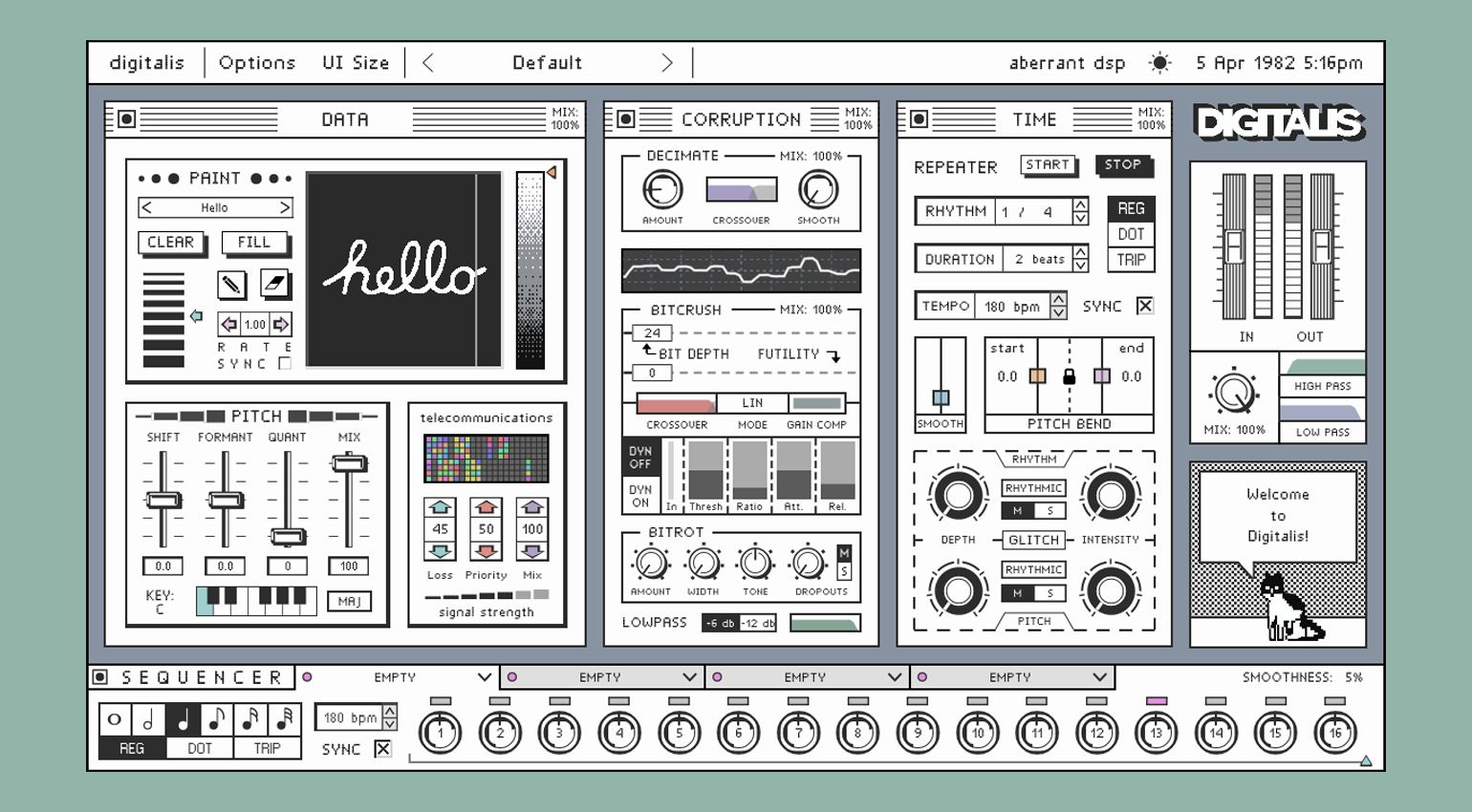Select the eraser tool in Paint
The width and height of the screenshot is (1472, 812).
click(x=275, y=284)
